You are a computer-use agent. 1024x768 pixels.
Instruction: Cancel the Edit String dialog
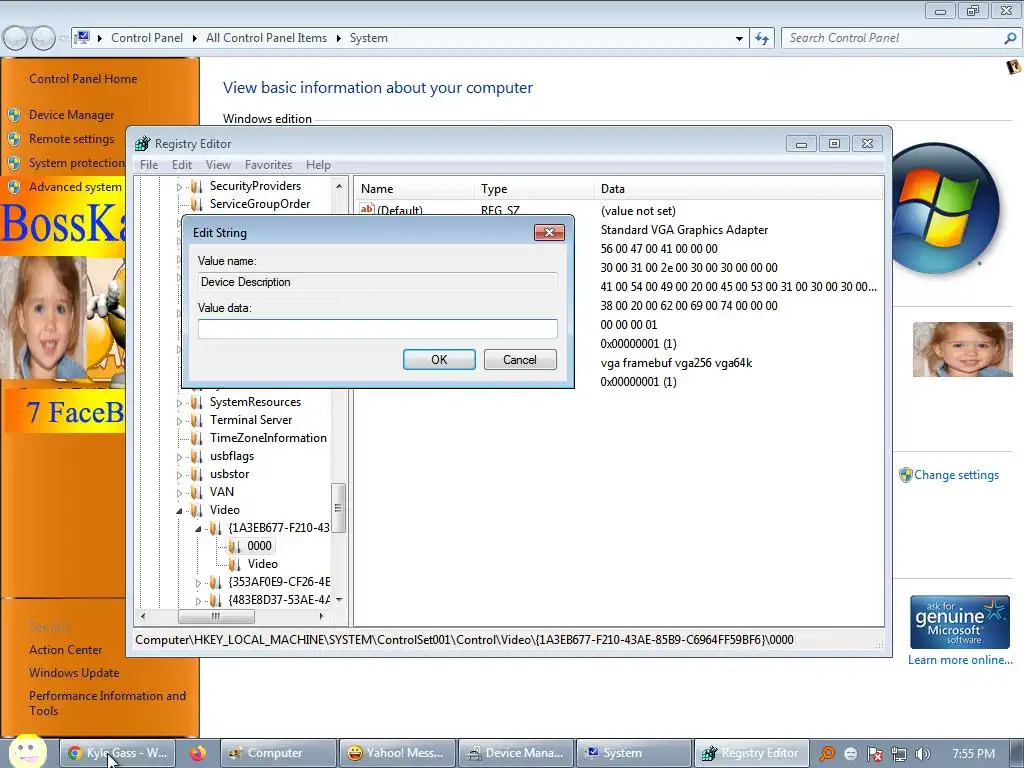520,360
